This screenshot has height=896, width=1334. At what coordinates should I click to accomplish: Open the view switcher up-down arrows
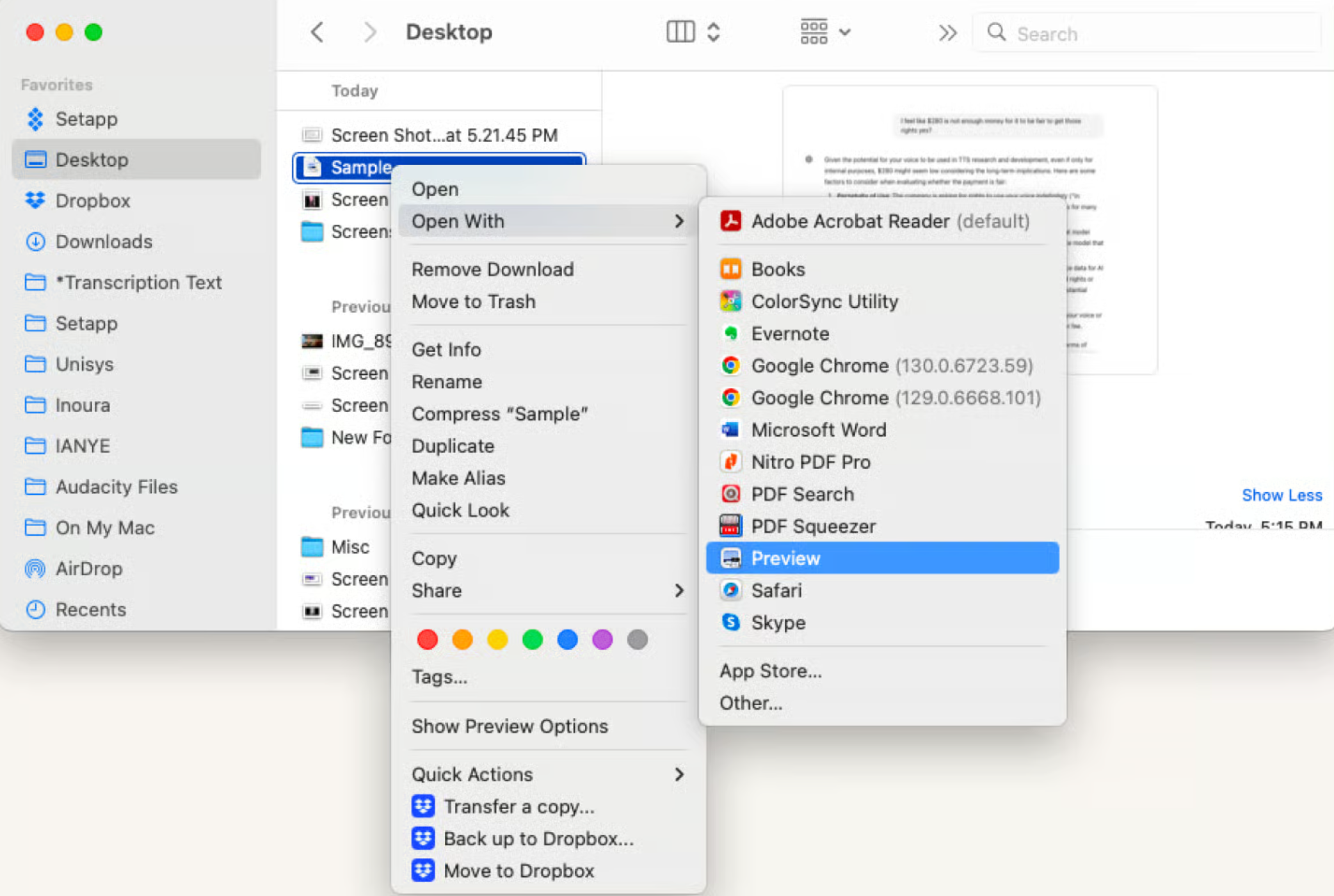pyautogui.click(x=714, y=31)
